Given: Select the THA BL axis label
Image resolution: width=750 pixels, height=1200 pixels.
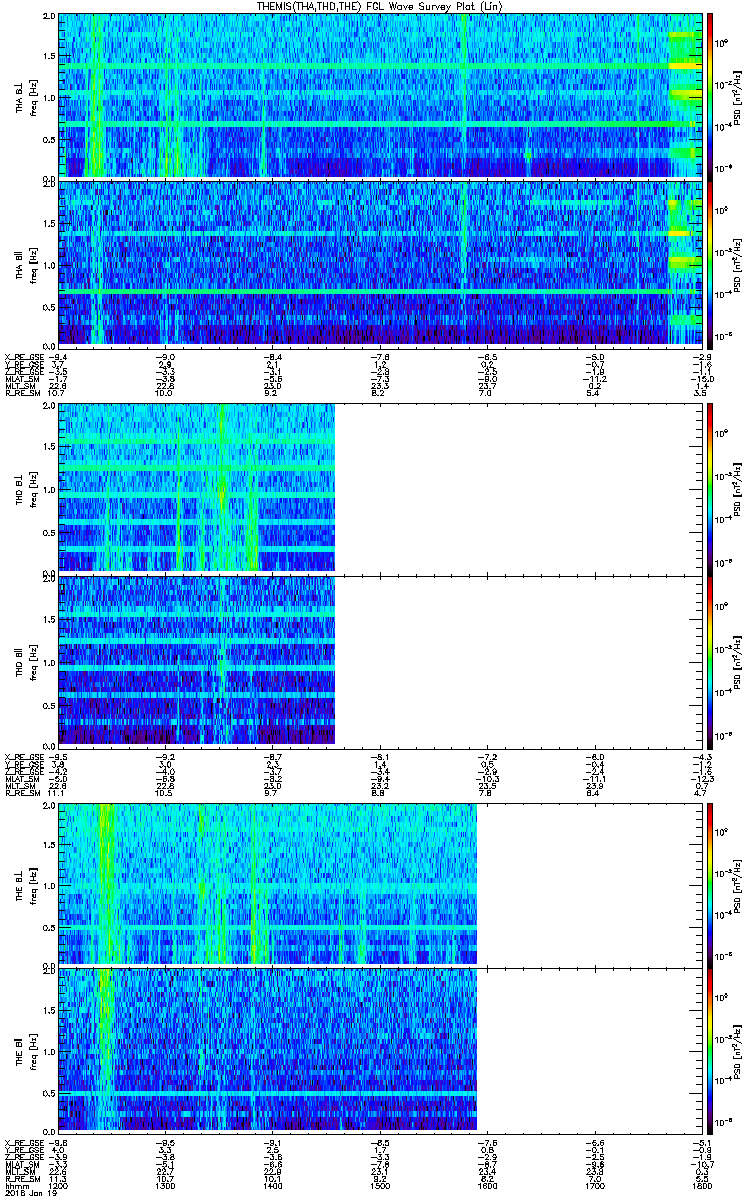Looking at the screenshot, I should [19, 96].
